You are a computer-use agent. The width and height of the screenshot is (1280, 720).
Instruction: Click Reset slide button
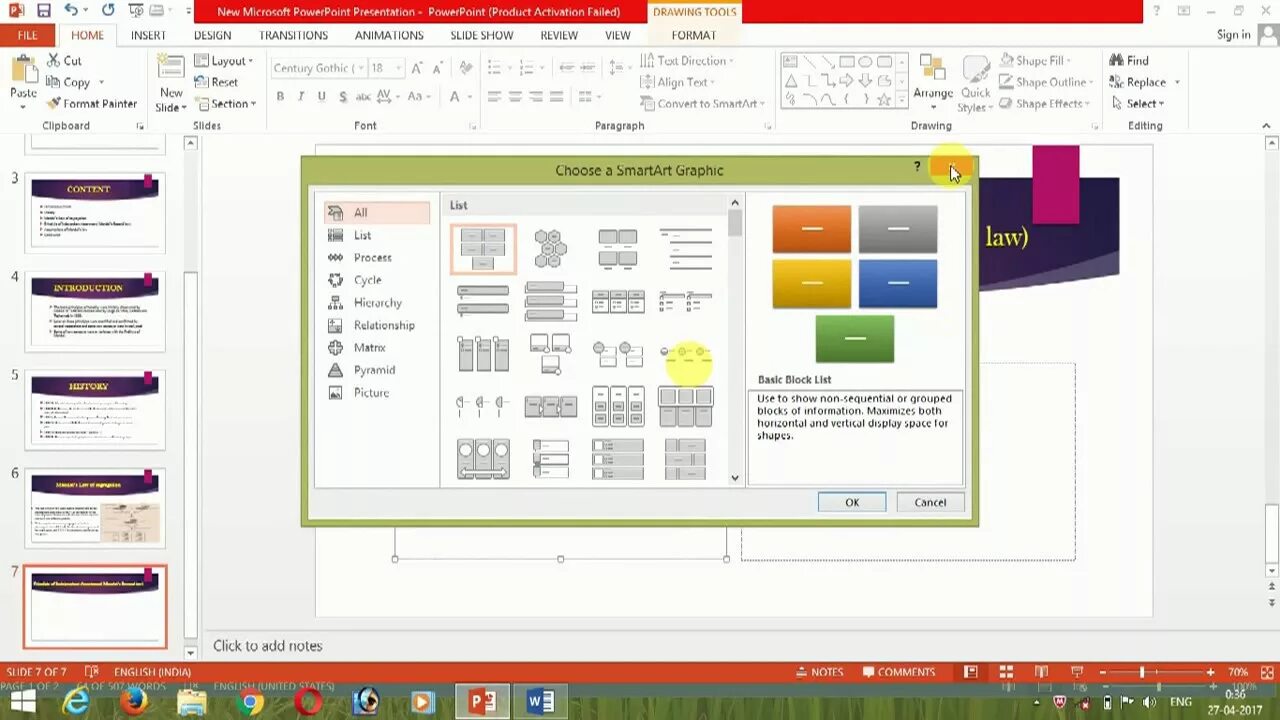(217, 82)
